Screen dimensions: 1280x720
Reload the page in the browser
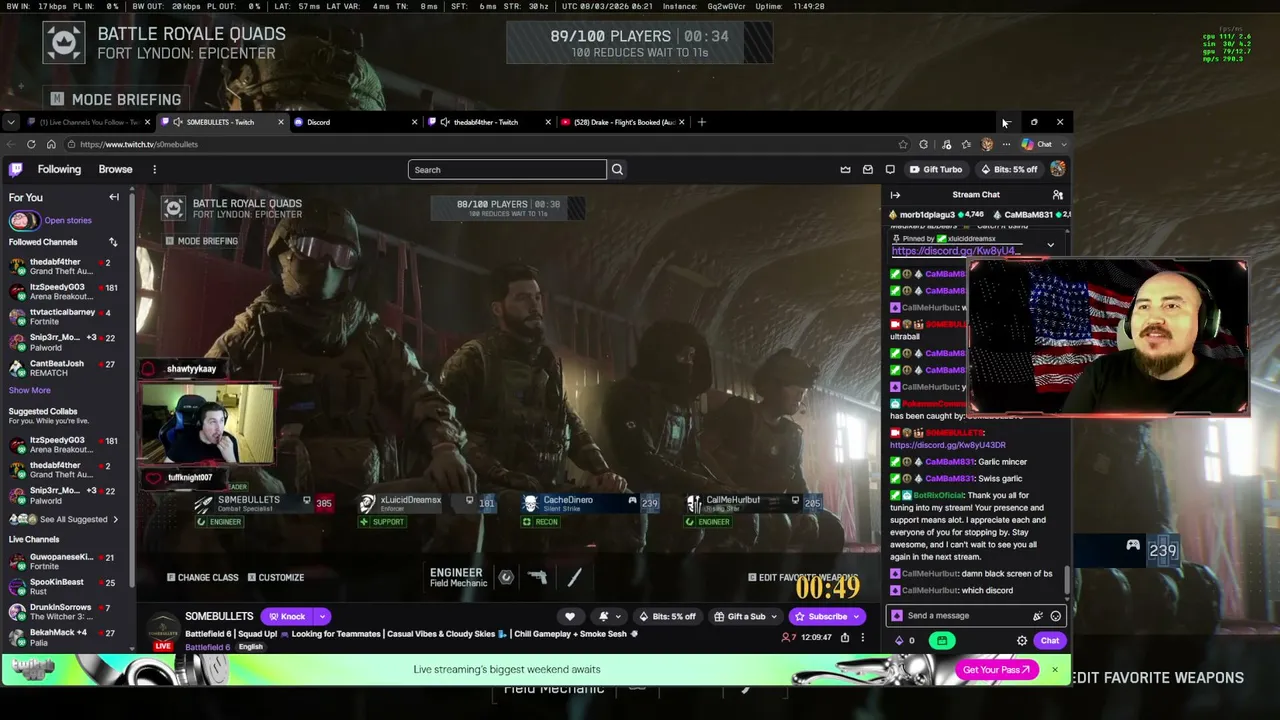pos(31,144)
